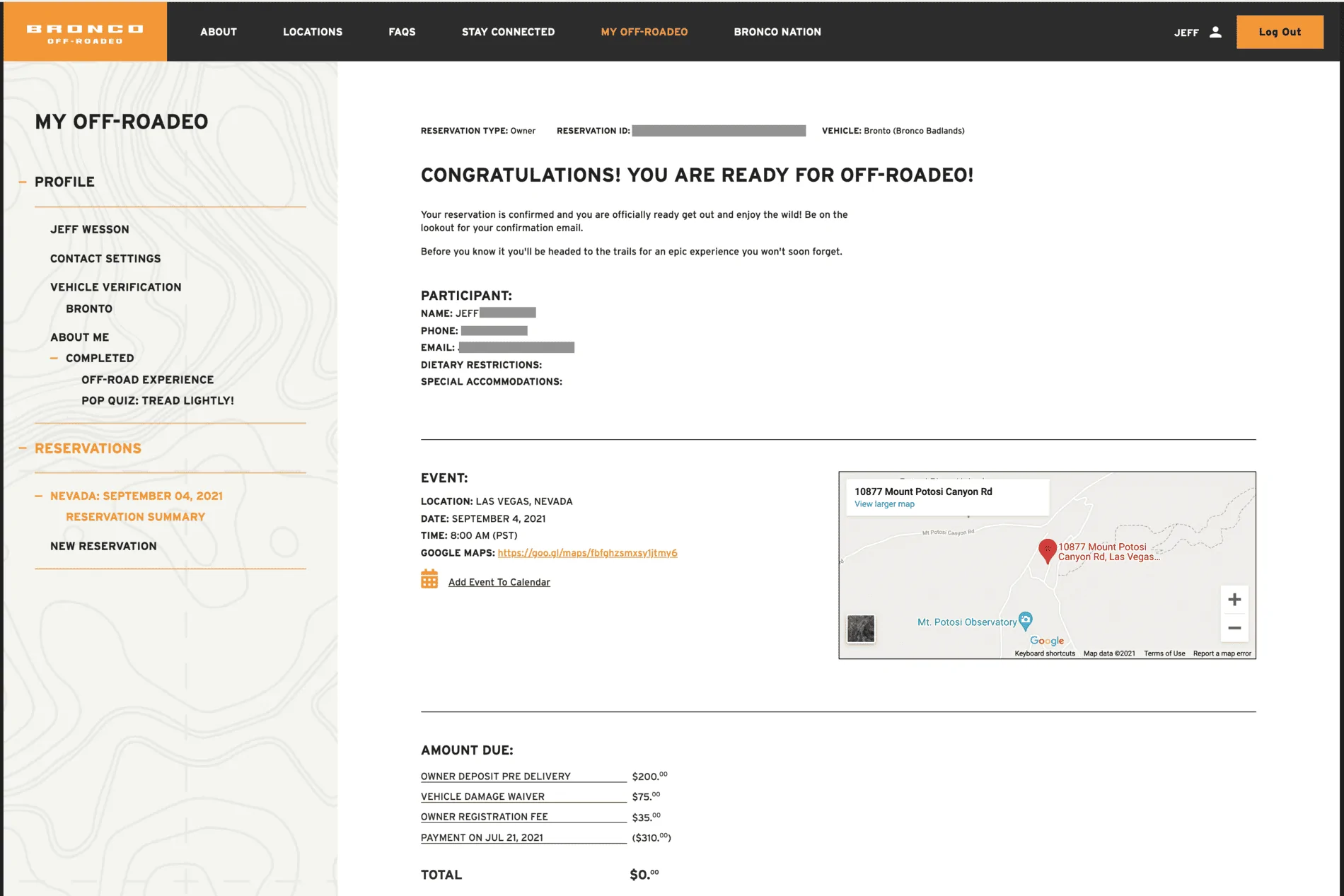Click the map info card address title

click(x=923, y=491)
